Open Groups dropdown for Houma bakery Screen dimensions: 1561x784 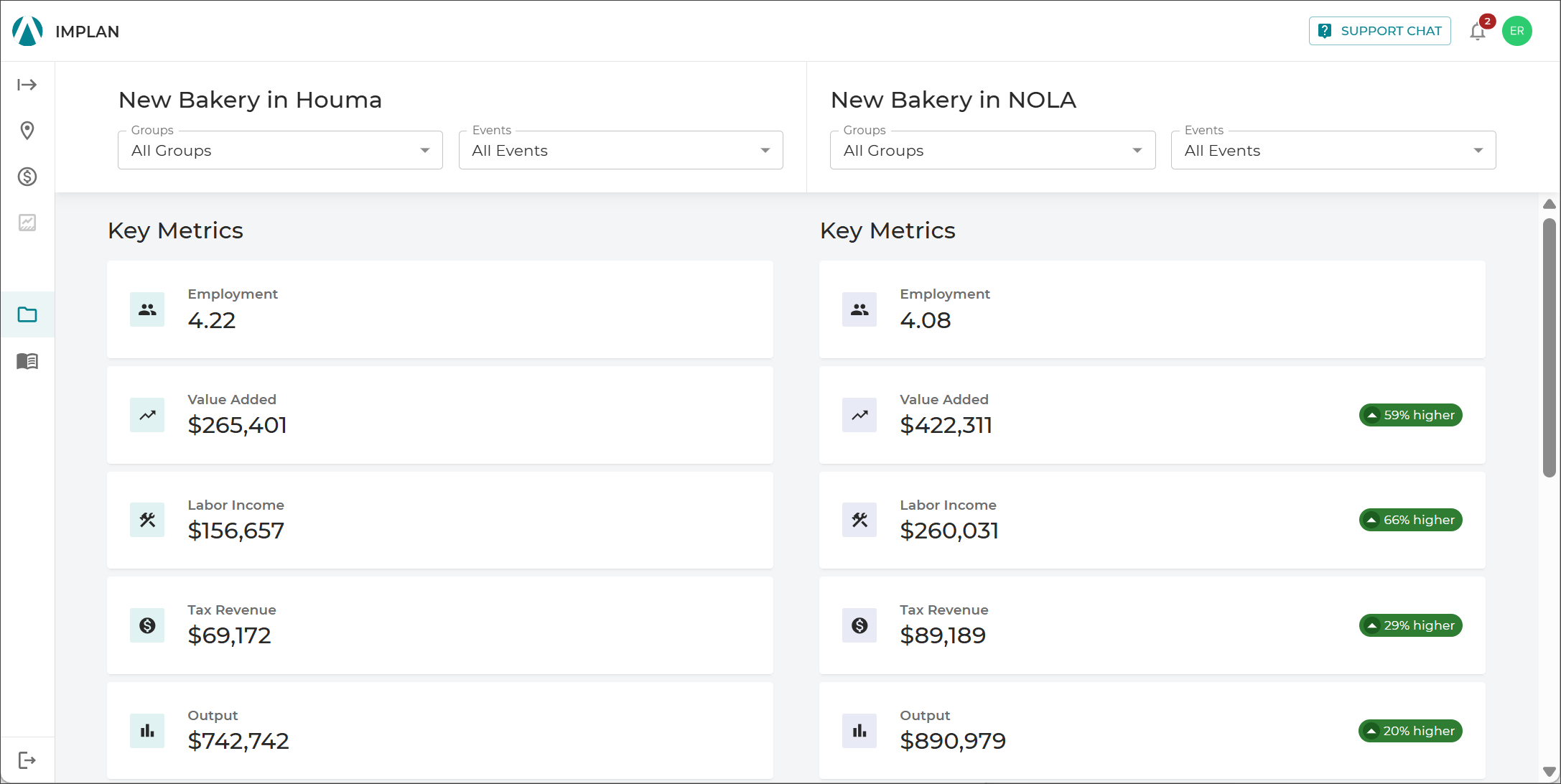pos(280,150)
